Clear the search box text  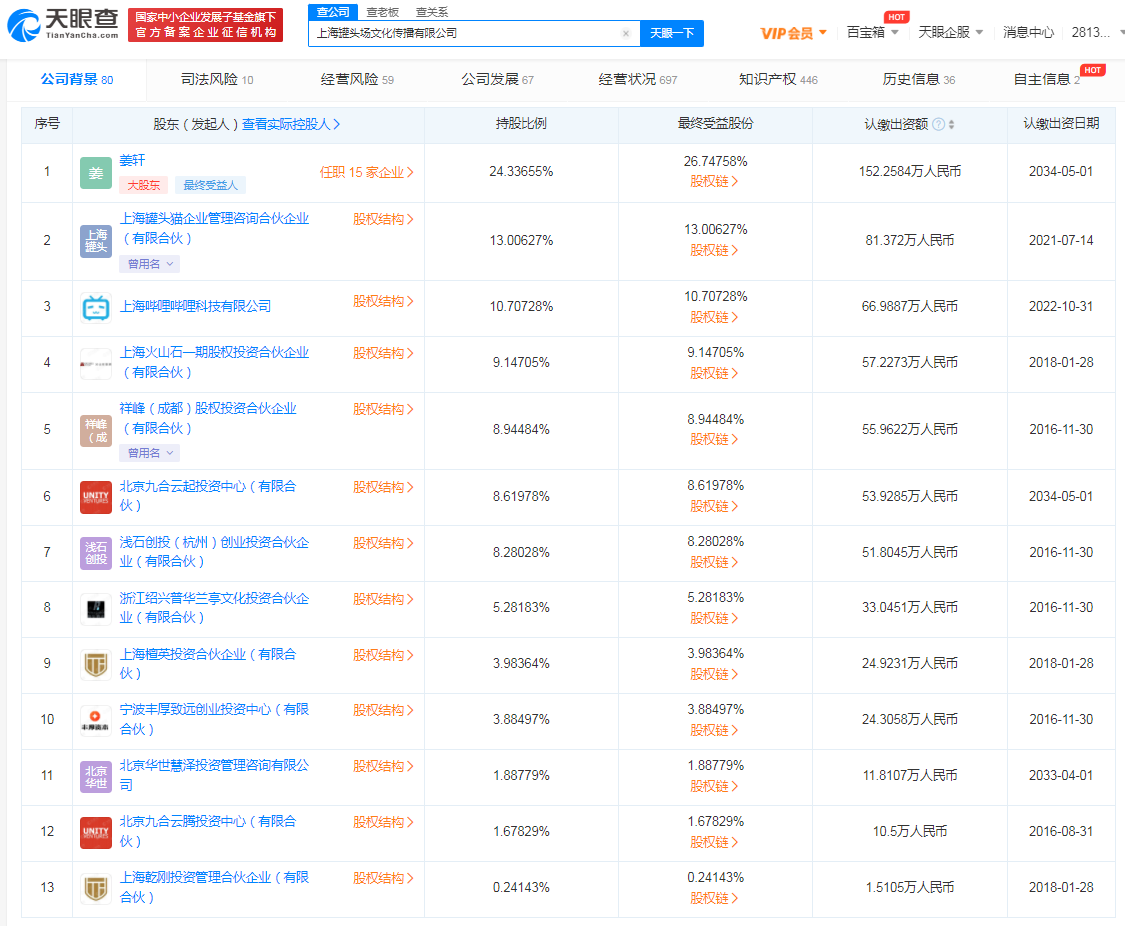[x=626, y=34]
